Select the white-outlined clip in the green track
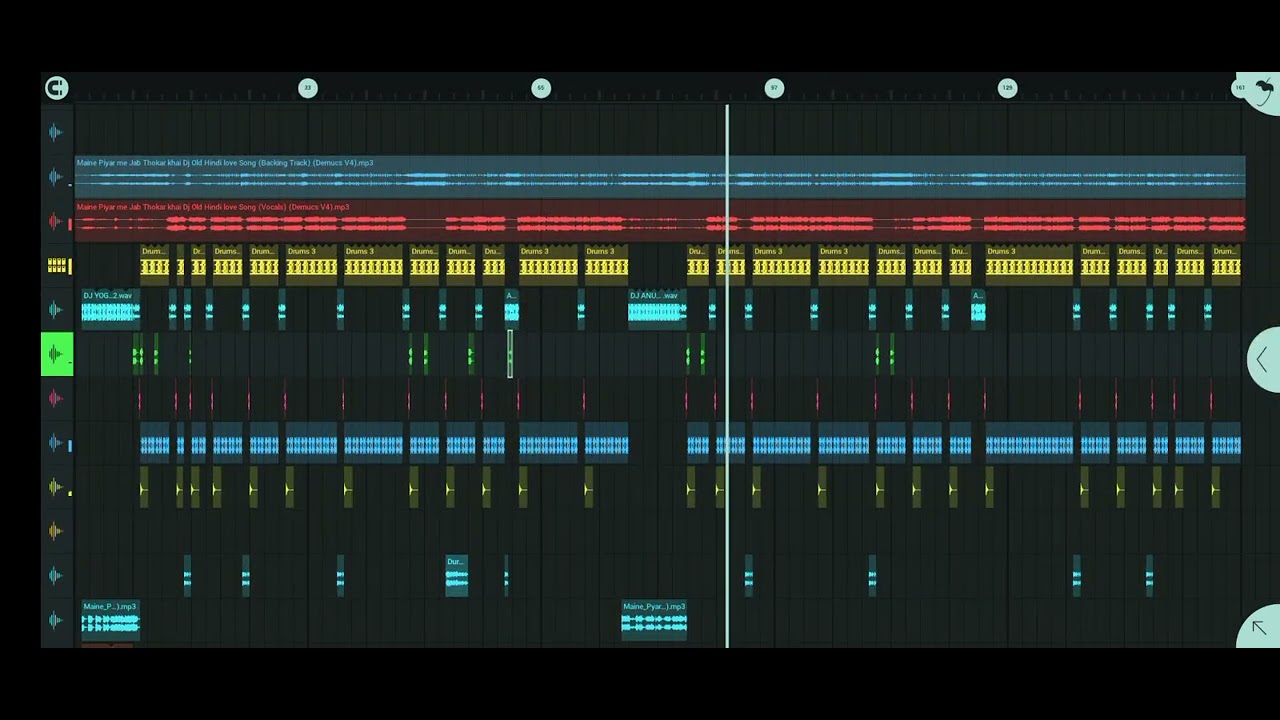The image size is (1280, 720). coord(510,354)
